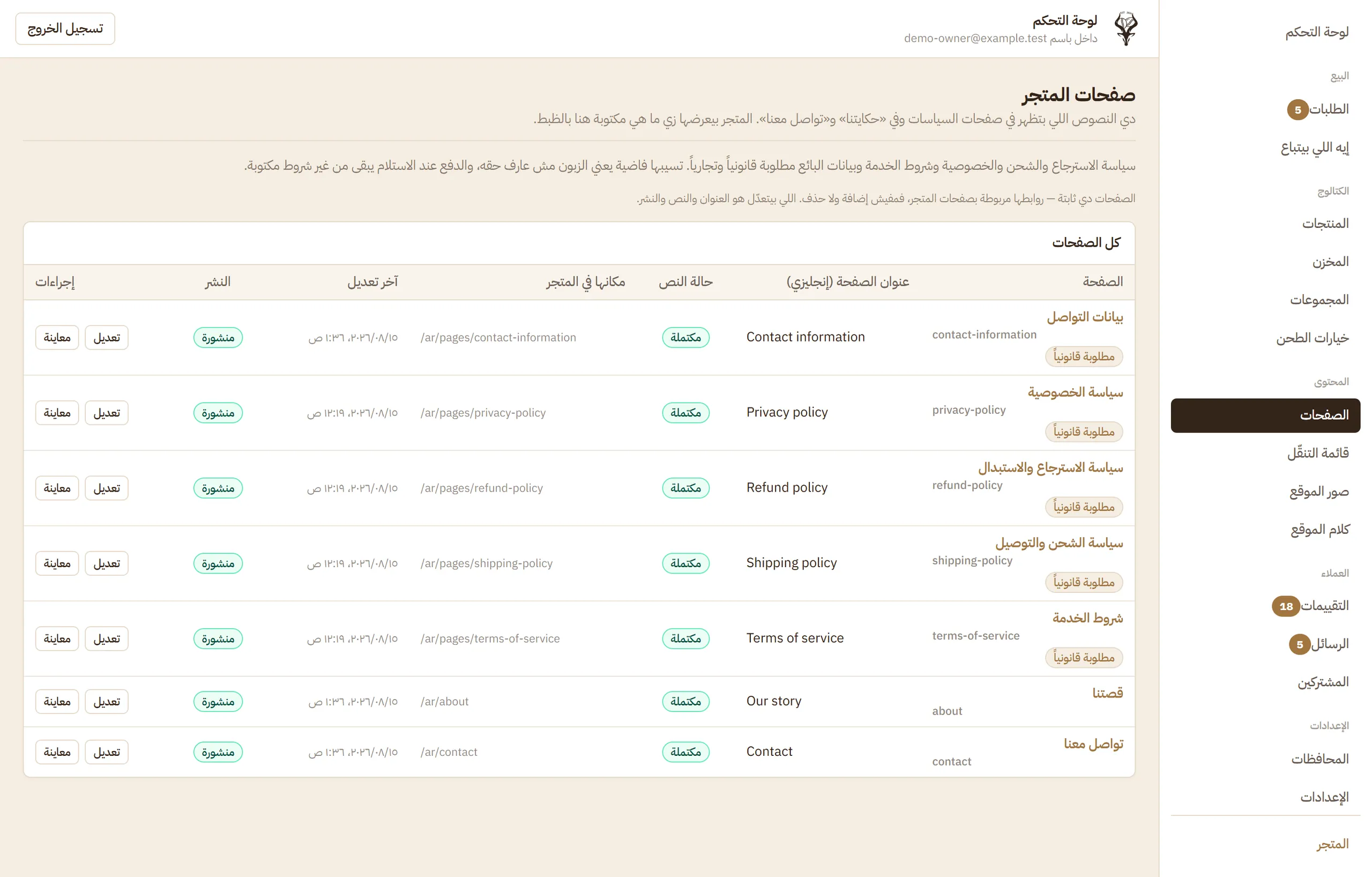Open الإعدادات settings item in sidebar
This screenshot has width=1372, height=877.
click(x=1324, y=797)
